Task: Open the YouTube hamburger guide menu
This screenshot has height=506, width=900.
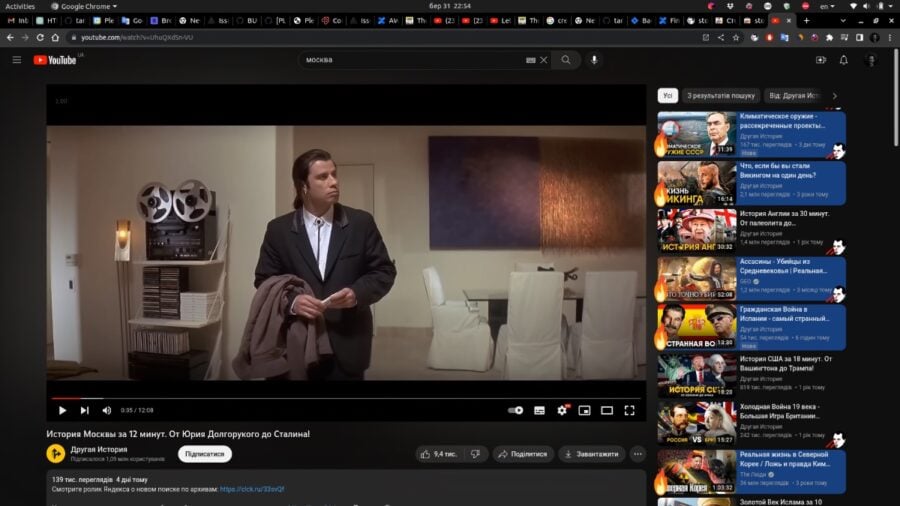Action: [17, 60]
